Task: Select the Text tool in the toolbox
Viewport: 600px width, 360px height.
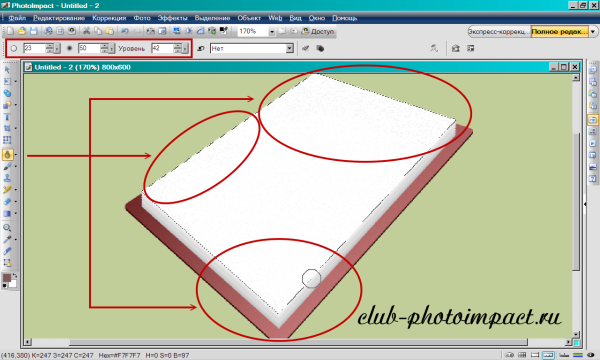Action: point(7,117)
